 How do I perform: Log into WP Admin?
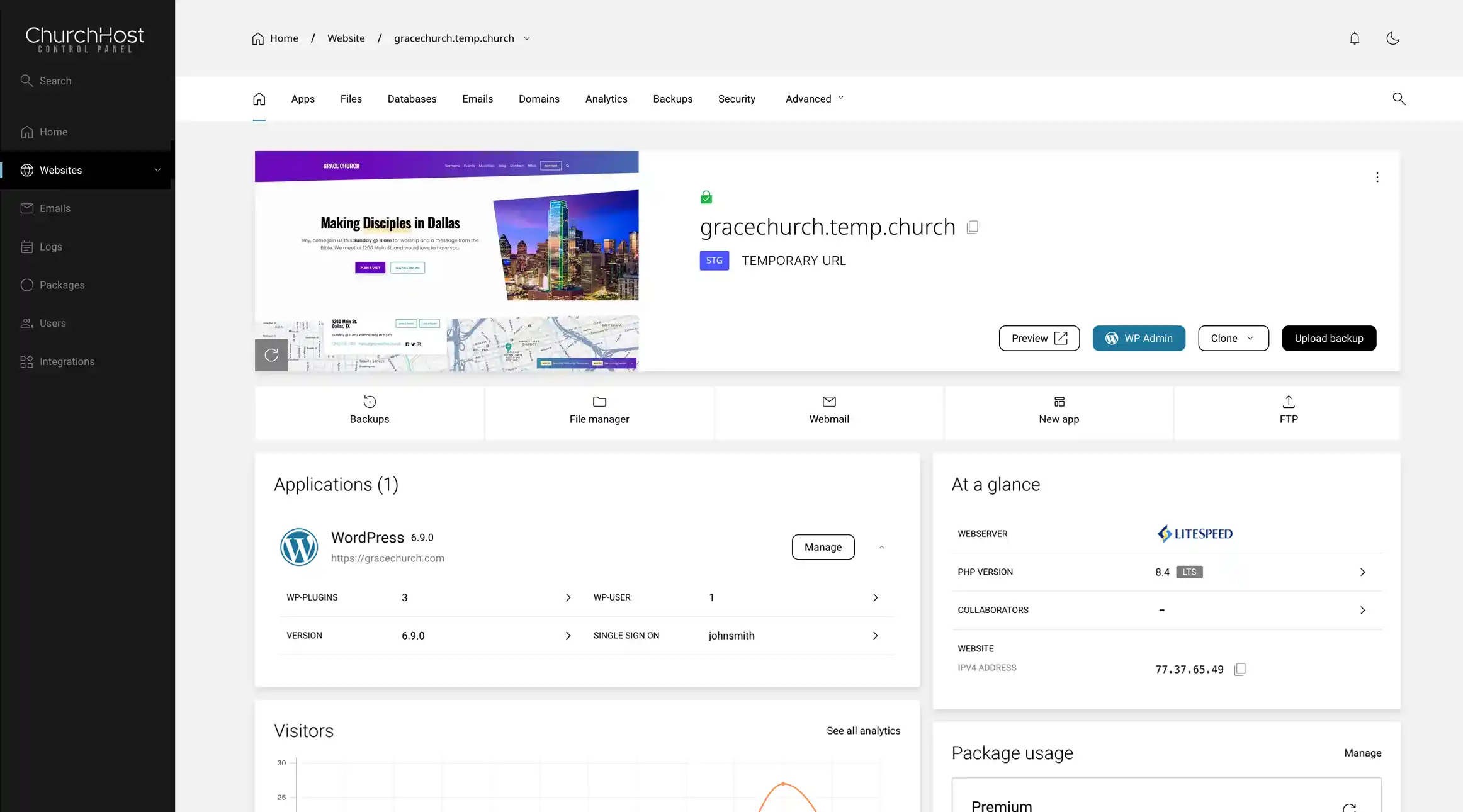pyautogui.click(x=1139, y=338)
